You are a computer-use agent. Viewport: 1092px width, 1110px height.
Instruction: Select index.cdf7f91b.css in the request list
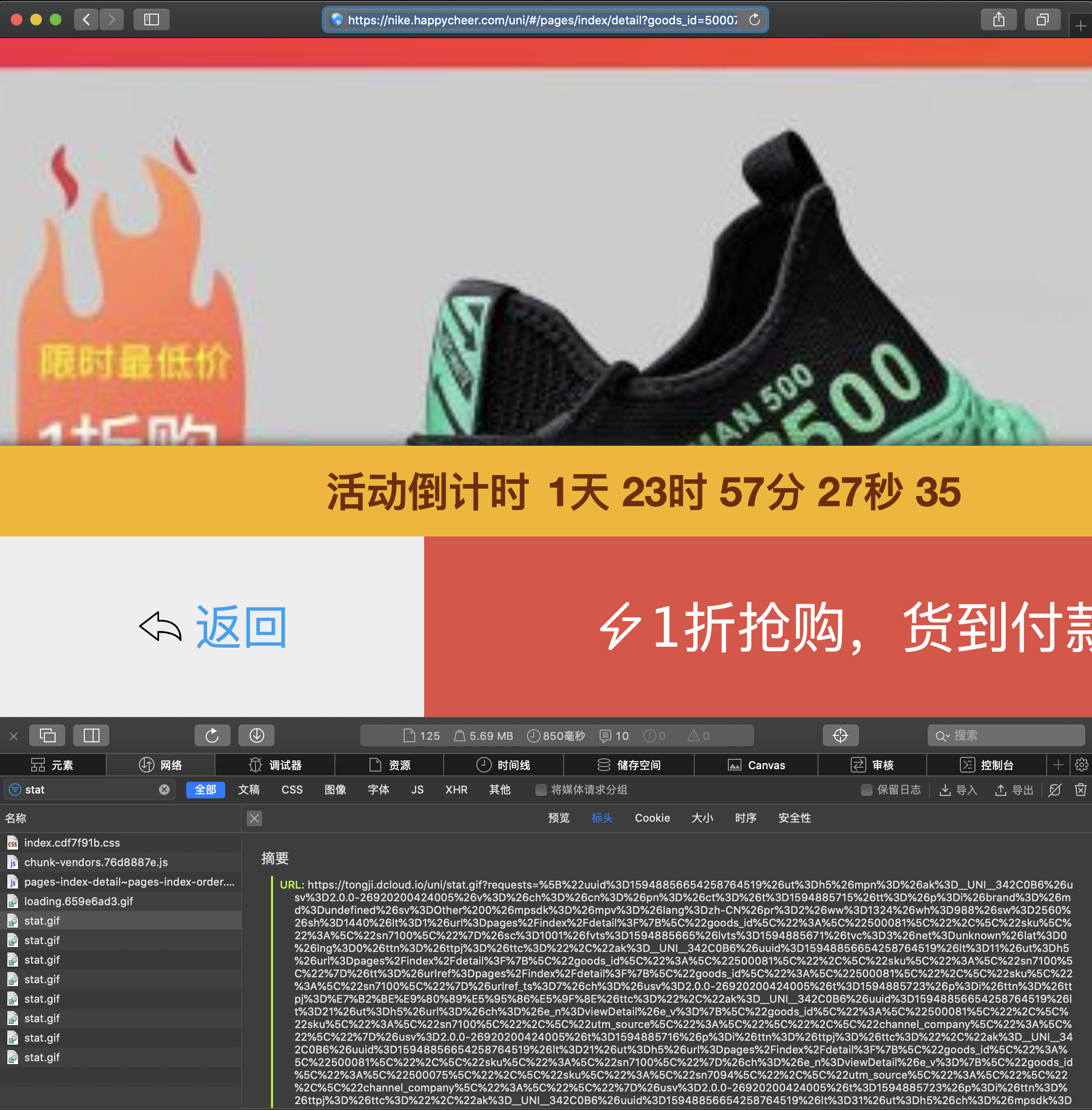[120, 843]
